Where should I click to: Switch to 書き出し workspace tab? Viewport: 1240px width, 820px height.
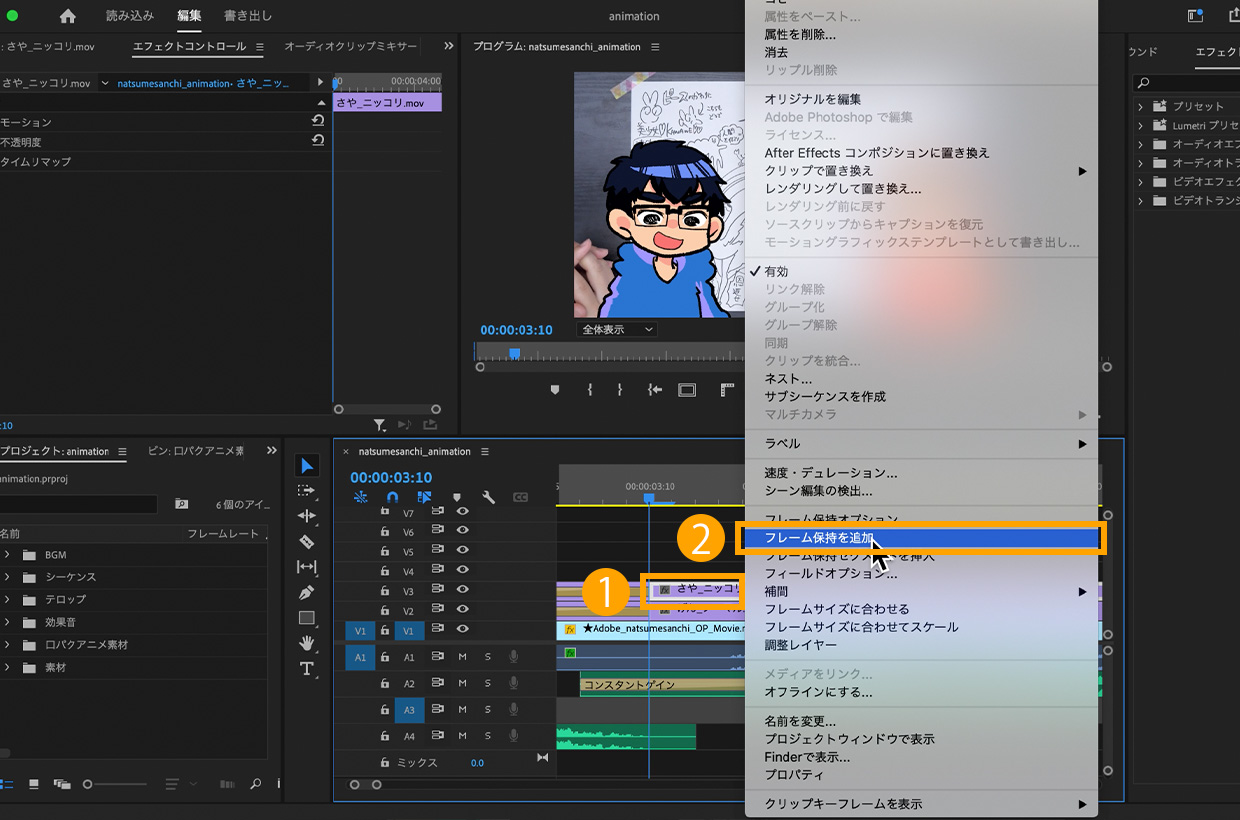[247, 16]
